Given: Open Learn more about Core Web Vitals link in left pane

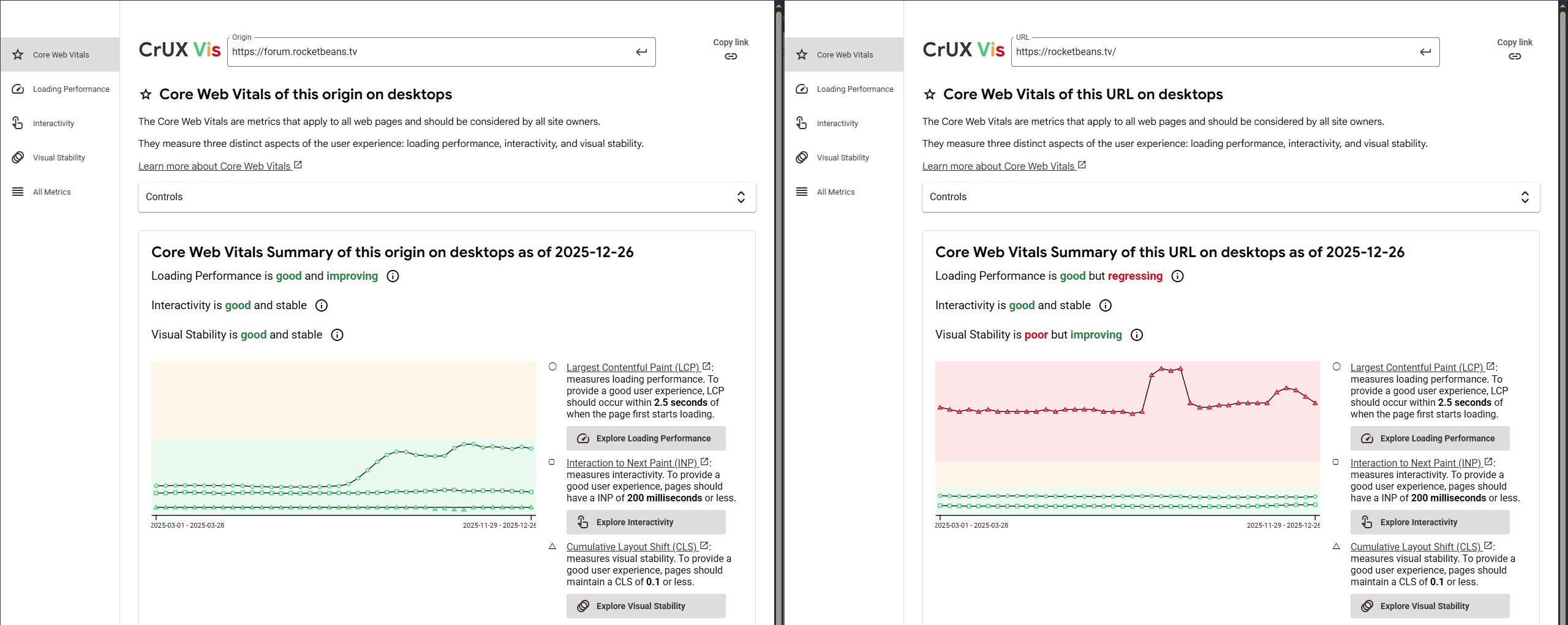Looking at the screenshot, I should pyautogui.click(x=214, y=167).
